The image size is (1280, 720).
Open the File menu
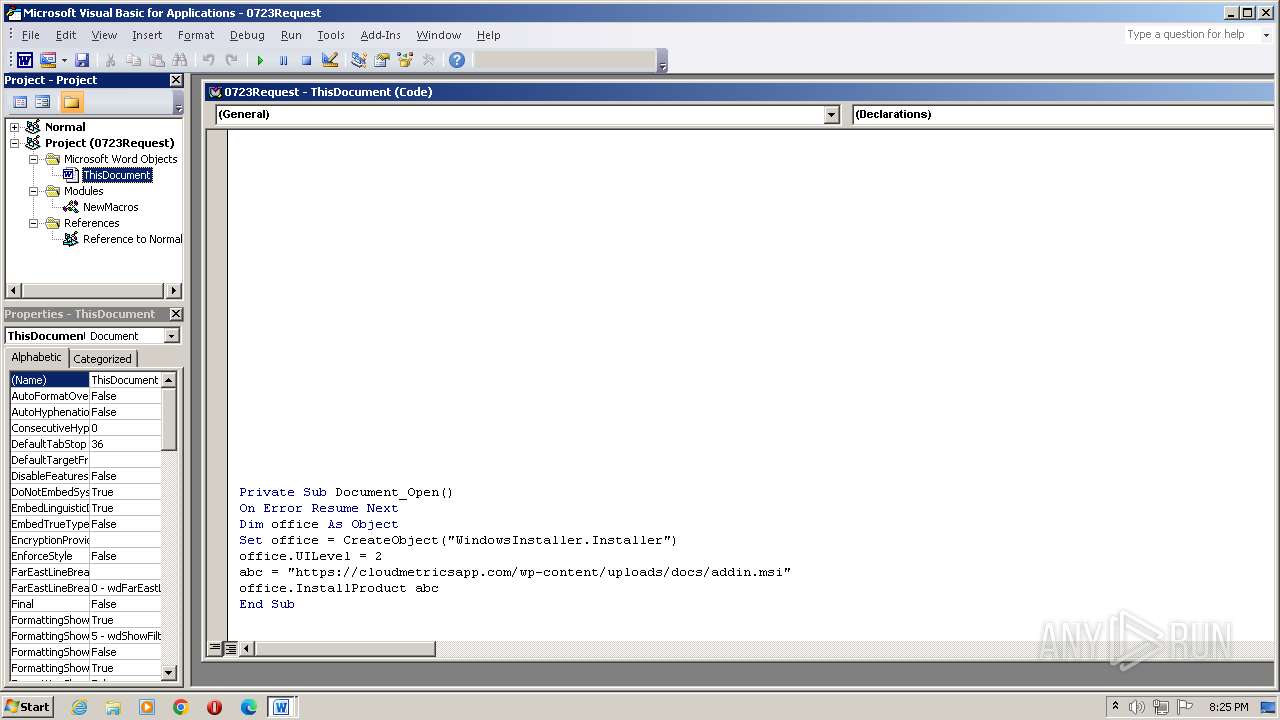point(31,35)
